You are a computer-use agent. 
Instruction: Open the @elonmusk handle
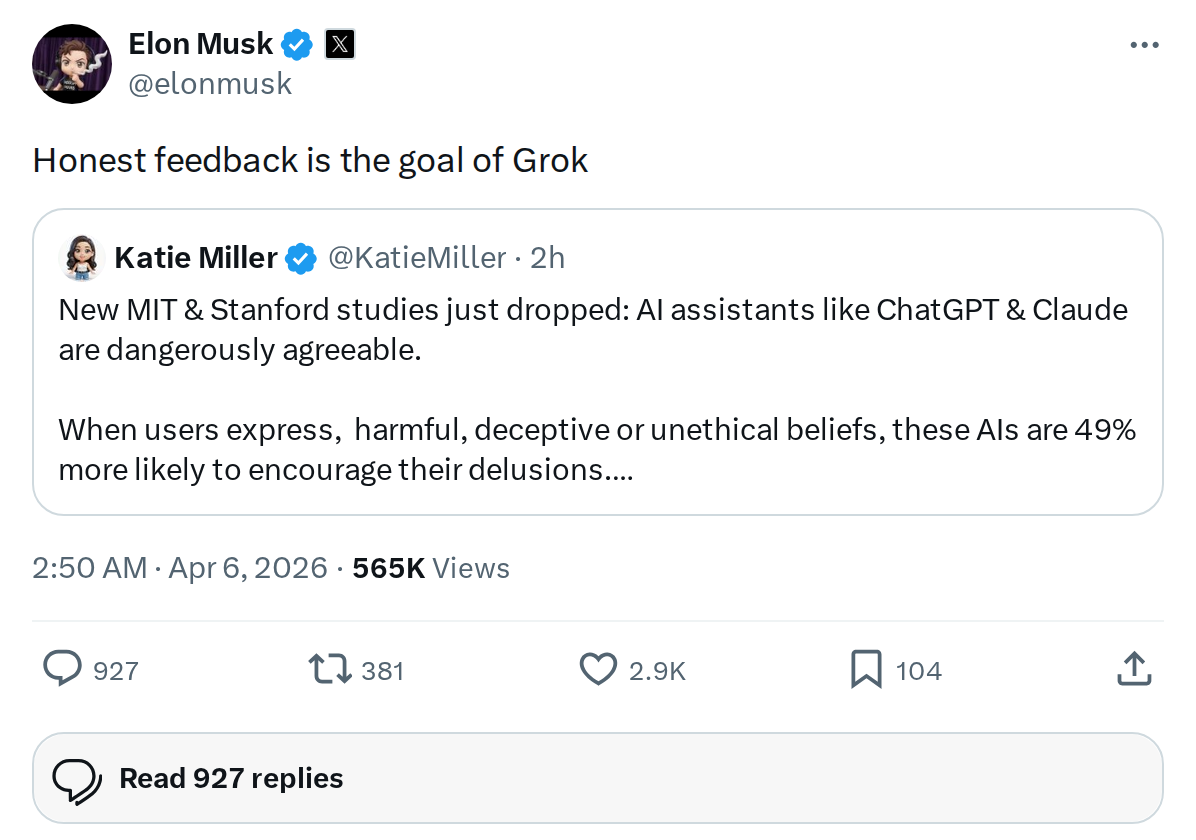pos(210,84)
